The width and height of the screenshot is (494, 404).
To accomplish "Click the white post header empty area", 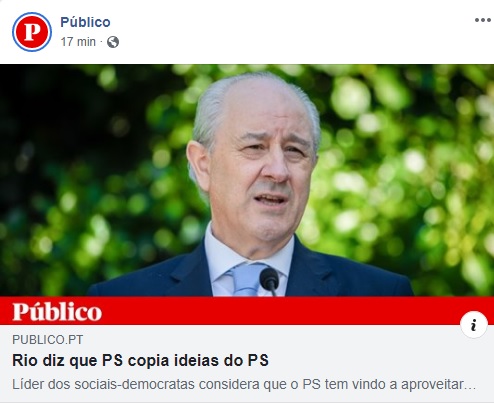I will coord(283,32).
